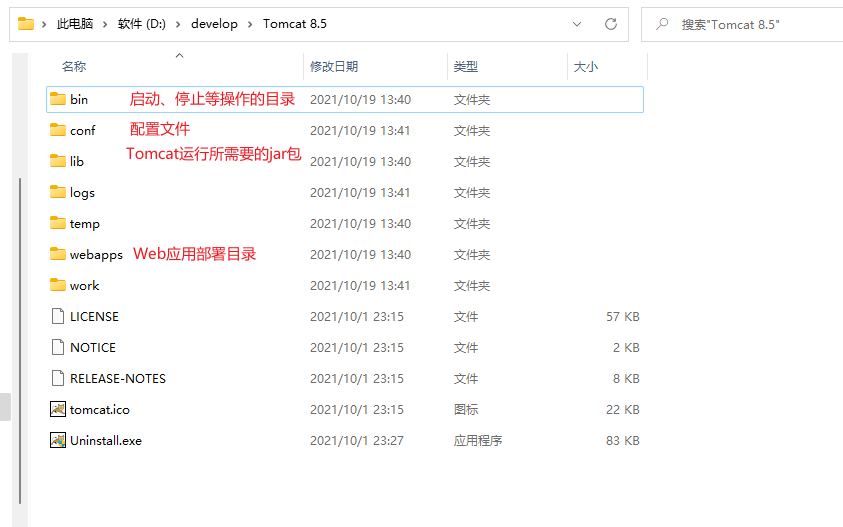Screen dimensions: 843x527
Task: Expand chevron after 此电脑 in breadcrumb
Action: (105, 24)
